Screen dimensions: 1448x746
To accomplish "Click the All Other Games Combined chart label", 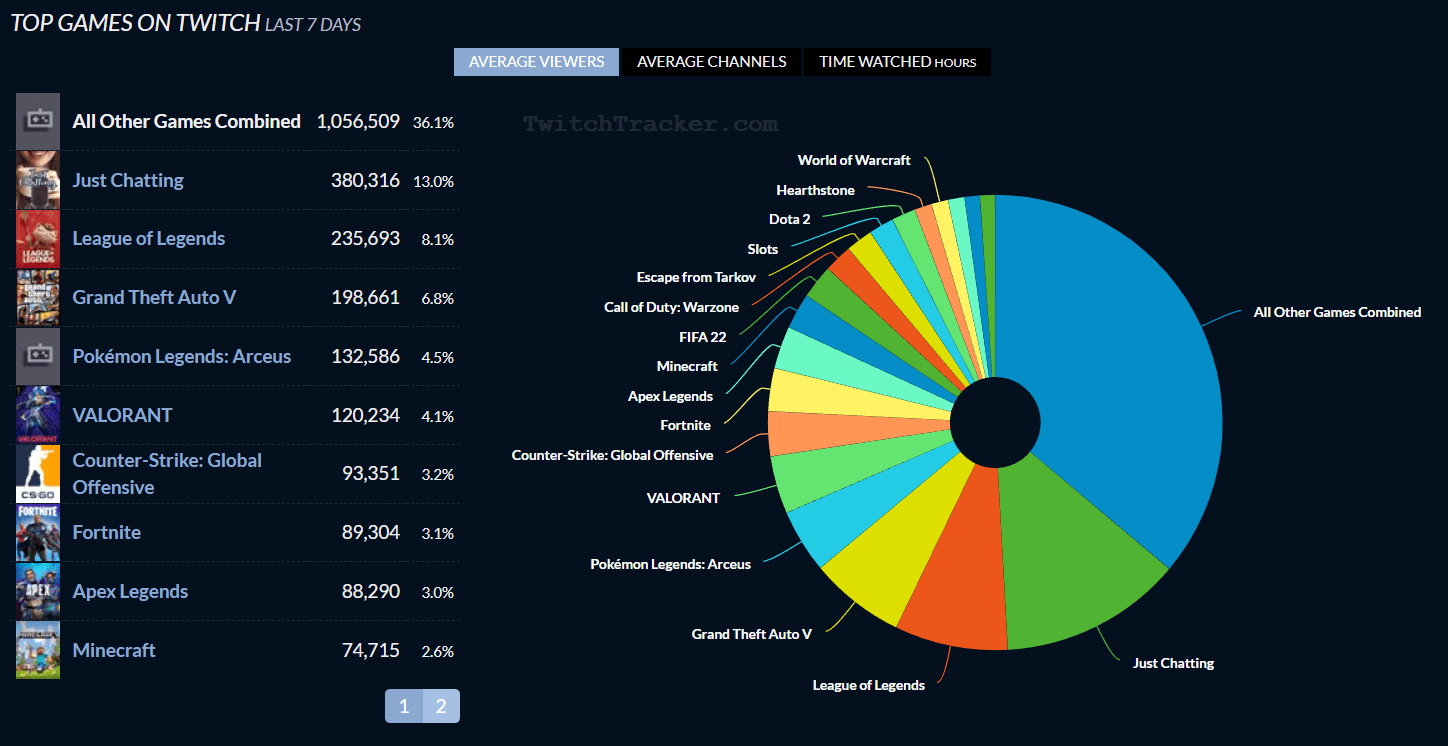I will [1337, 312].
